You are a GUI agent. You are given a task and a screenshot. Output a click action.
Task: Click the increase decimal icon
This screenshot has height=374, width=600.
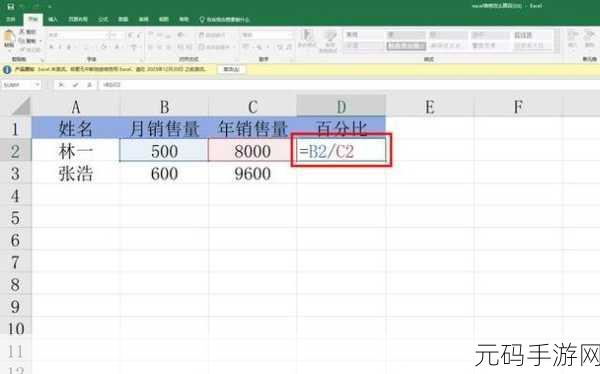[280, 47]
